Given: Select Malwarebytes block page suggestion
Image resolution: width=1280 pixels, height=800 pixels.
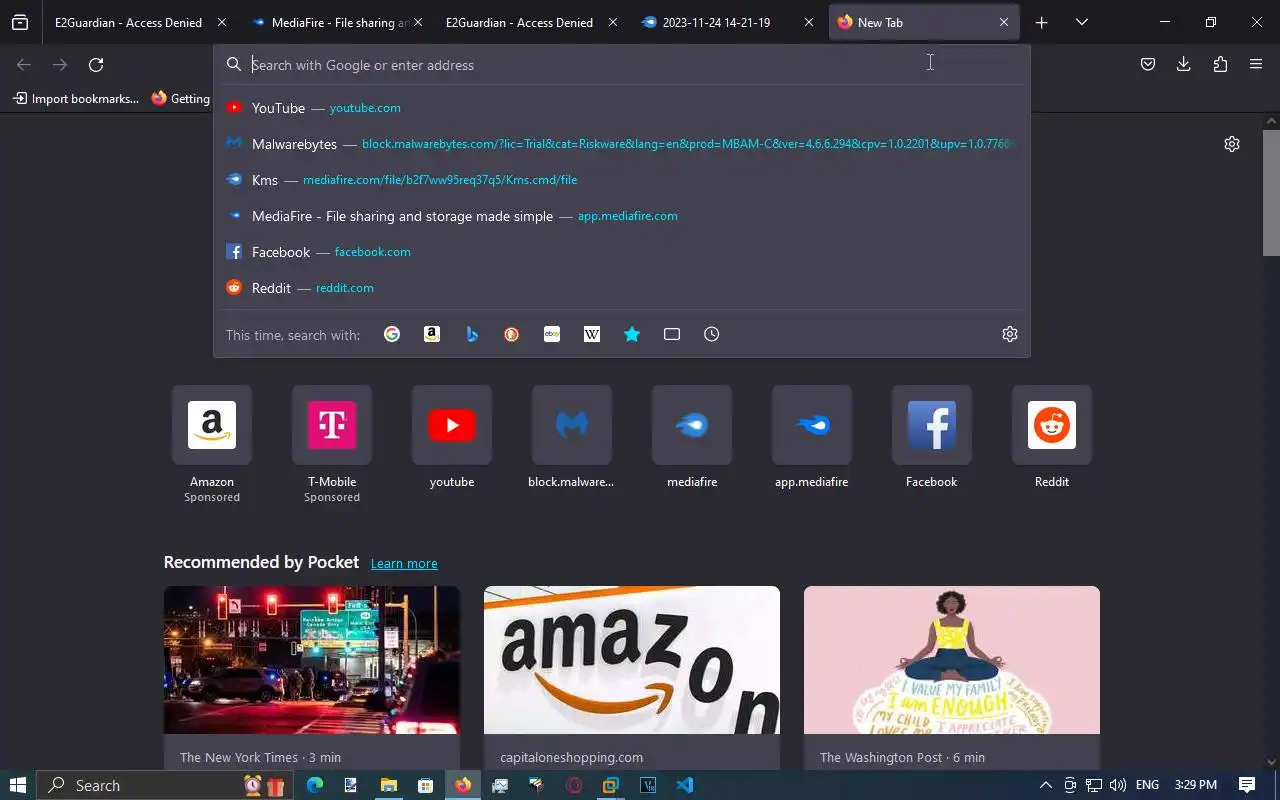Looking at the screenshot, I should click(x=622, y=144).
